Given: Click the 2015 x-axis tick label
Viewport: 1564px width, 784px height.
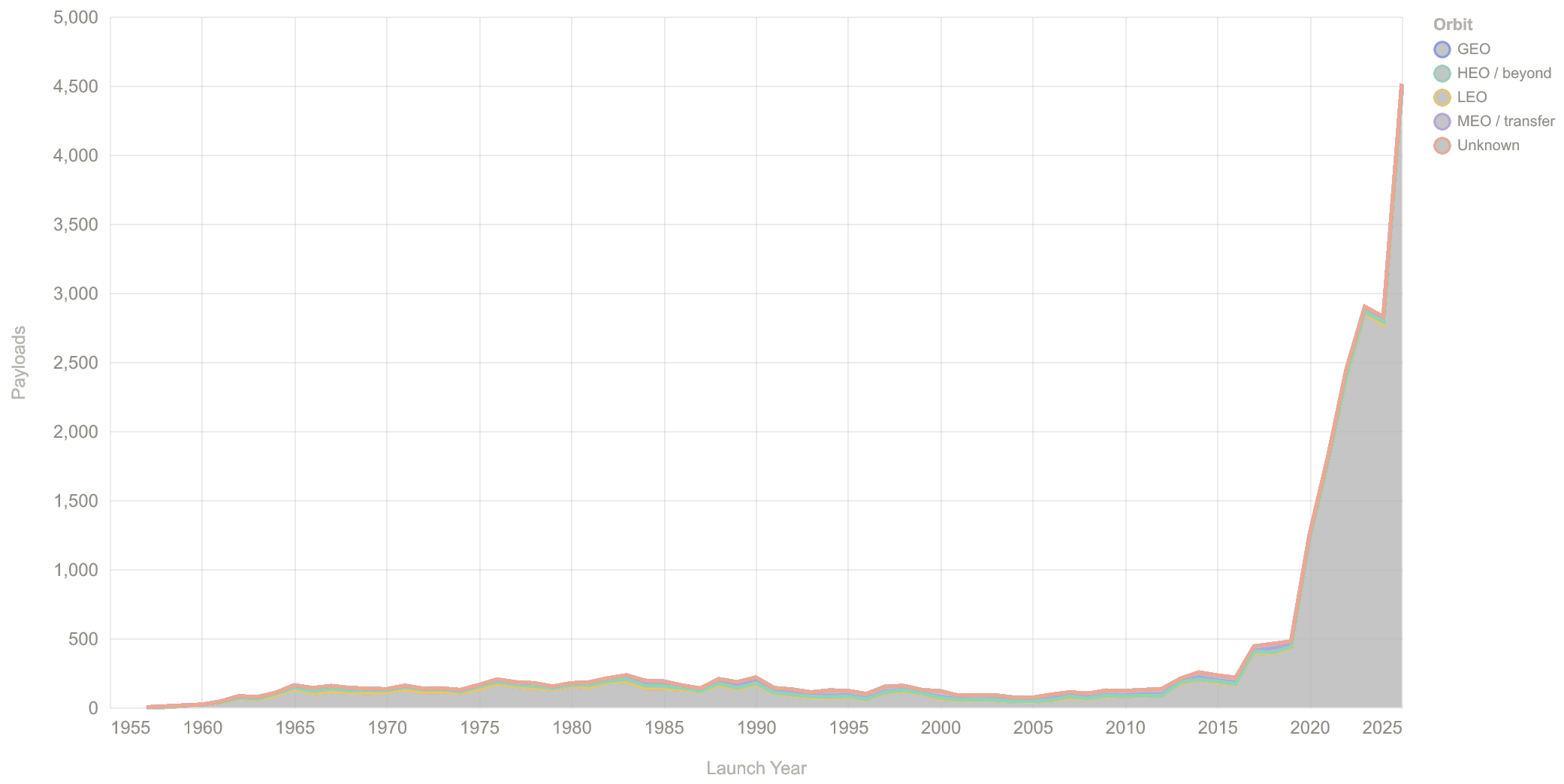Looking at the screenshot, I should pyautogui.click(x=1218, y=728).
